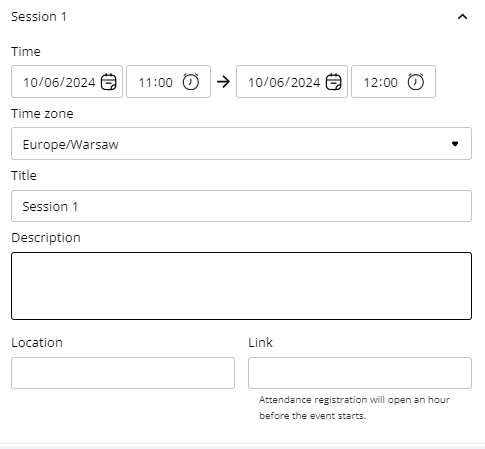Click the Session 1 header title text
Screen dimensions: 485x449
39,17
